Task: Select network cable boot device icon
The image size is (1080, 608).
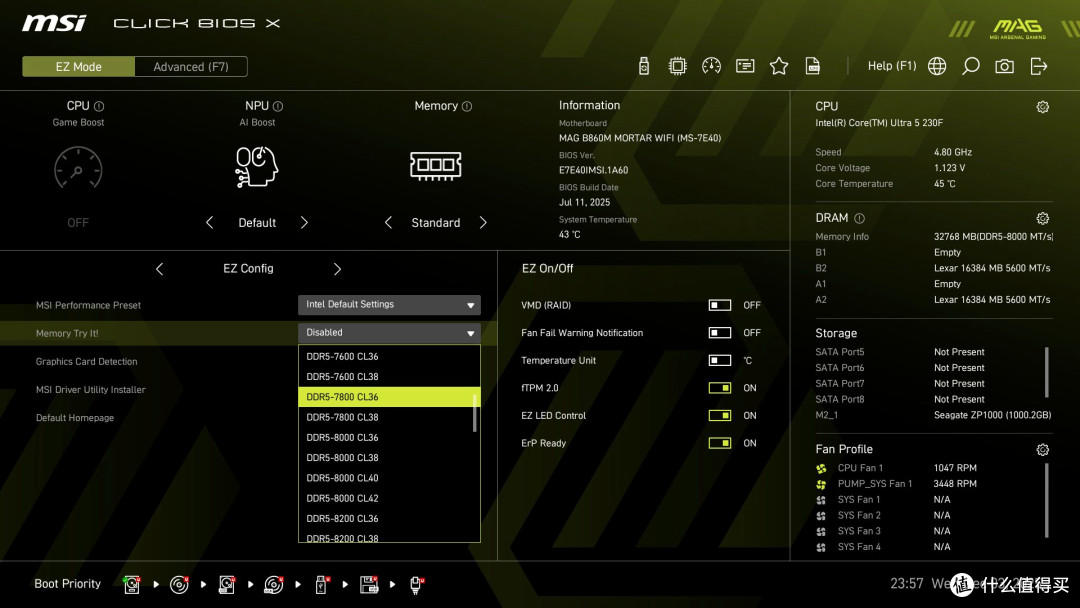Action: pos(416,585)
